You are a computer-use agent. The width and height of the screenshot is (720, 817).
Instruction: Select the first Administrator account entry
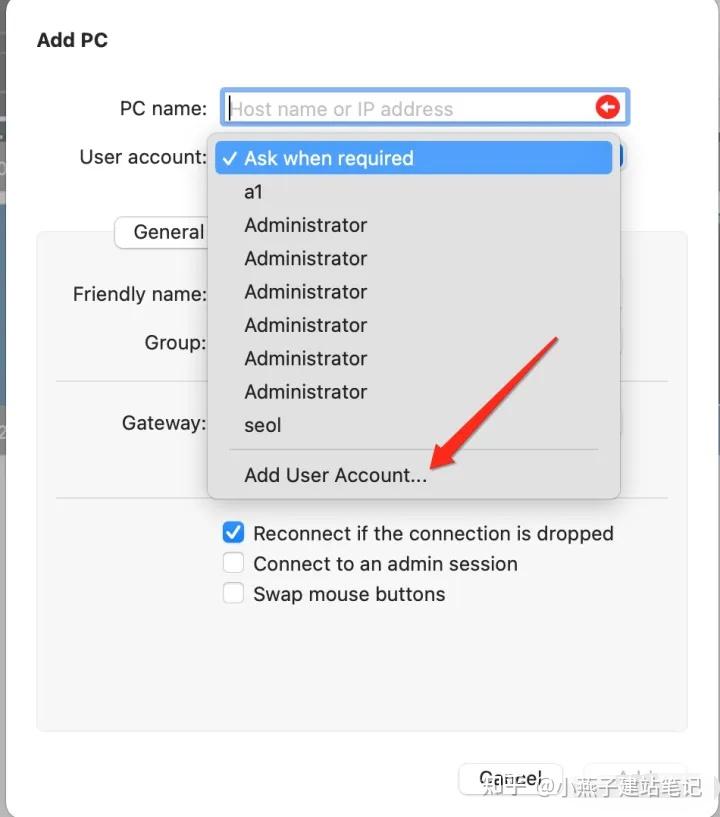[x=305, y=225]
